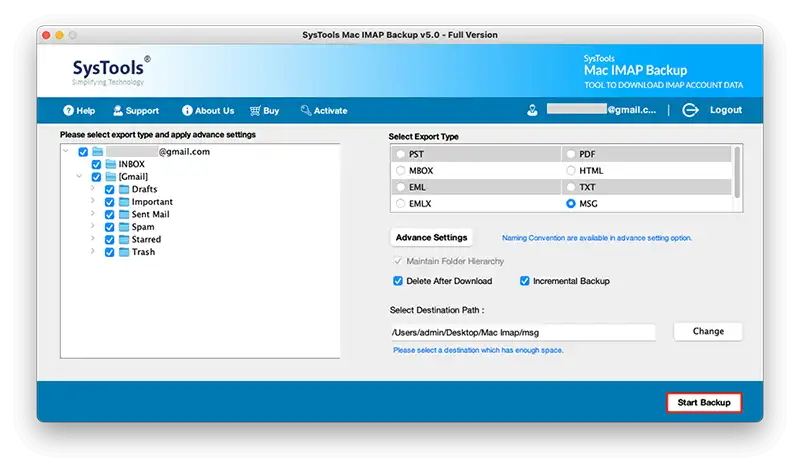Click the Start Backup button
This screenshot has width=800, height=470.
[x=704, y=403]
